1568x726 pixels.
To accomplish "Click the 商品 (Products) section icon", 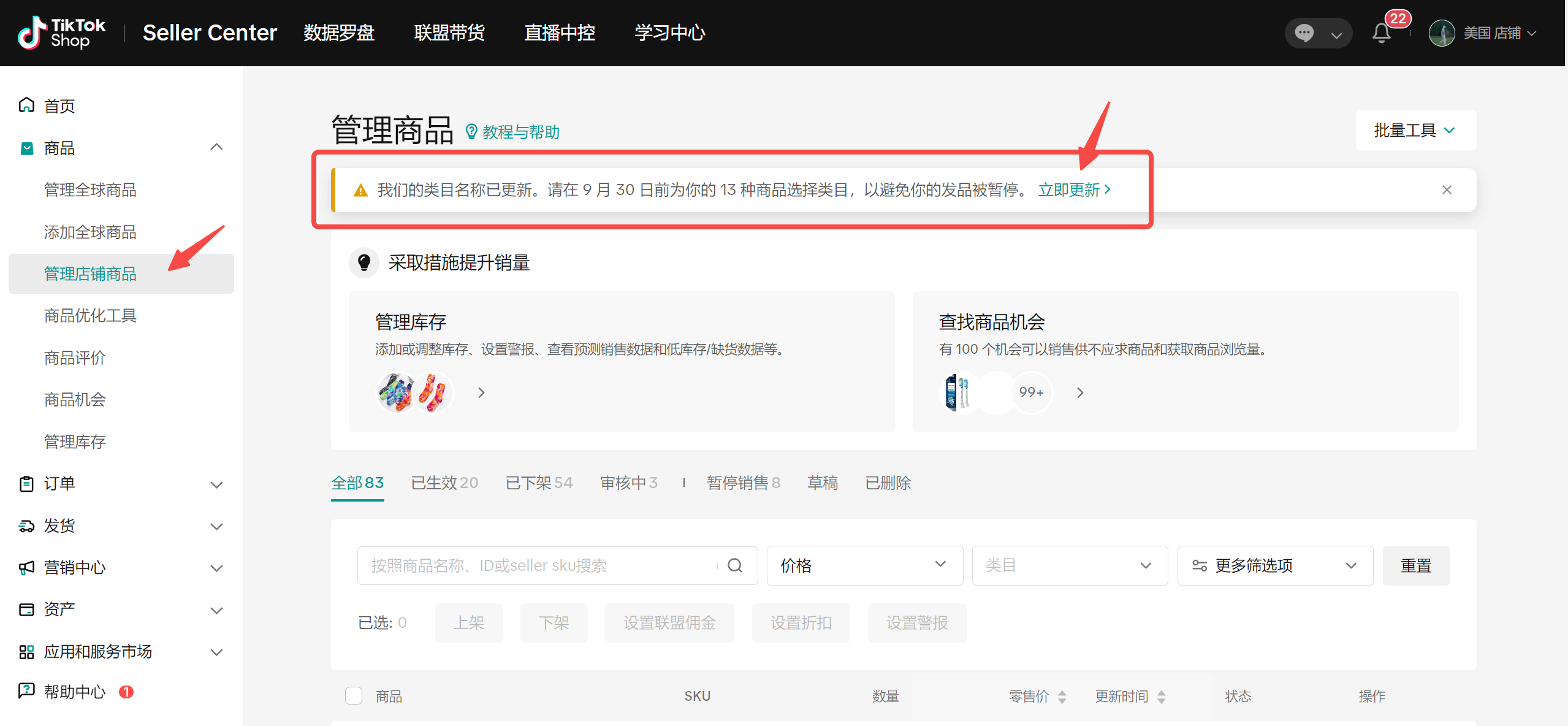I will [27, 148].
